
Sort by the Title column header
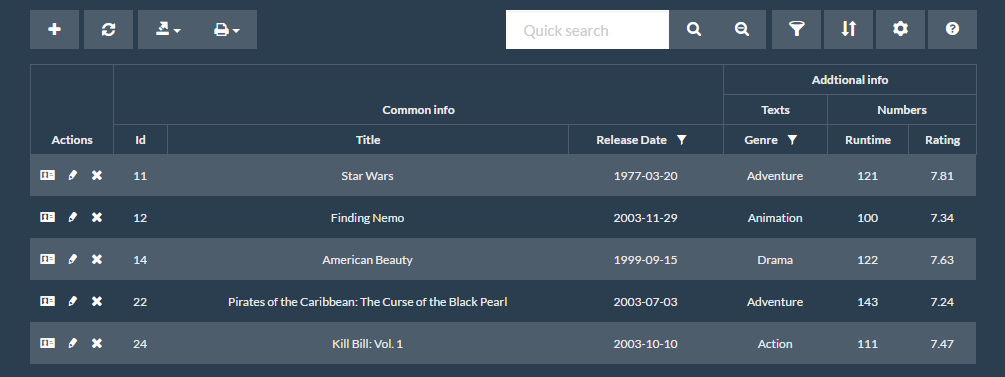[368, 140]
